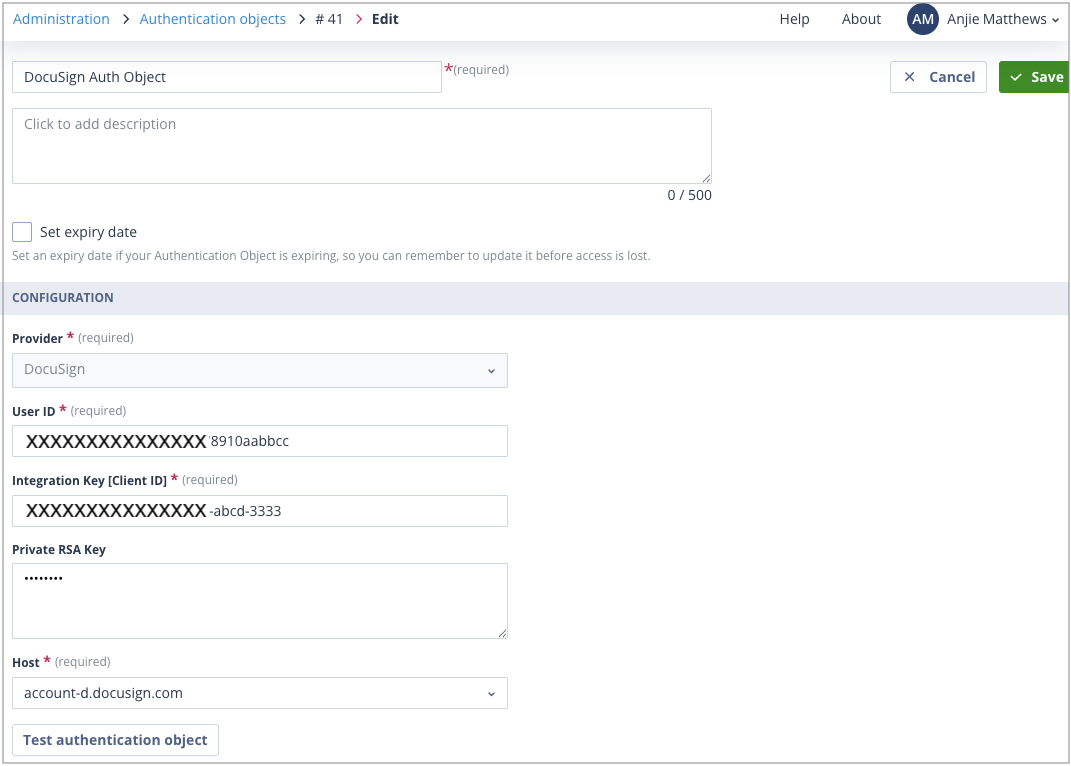Screen dimensions: 1071x766
Task: Click the AM user avatar icon
Action: [922, 19]
